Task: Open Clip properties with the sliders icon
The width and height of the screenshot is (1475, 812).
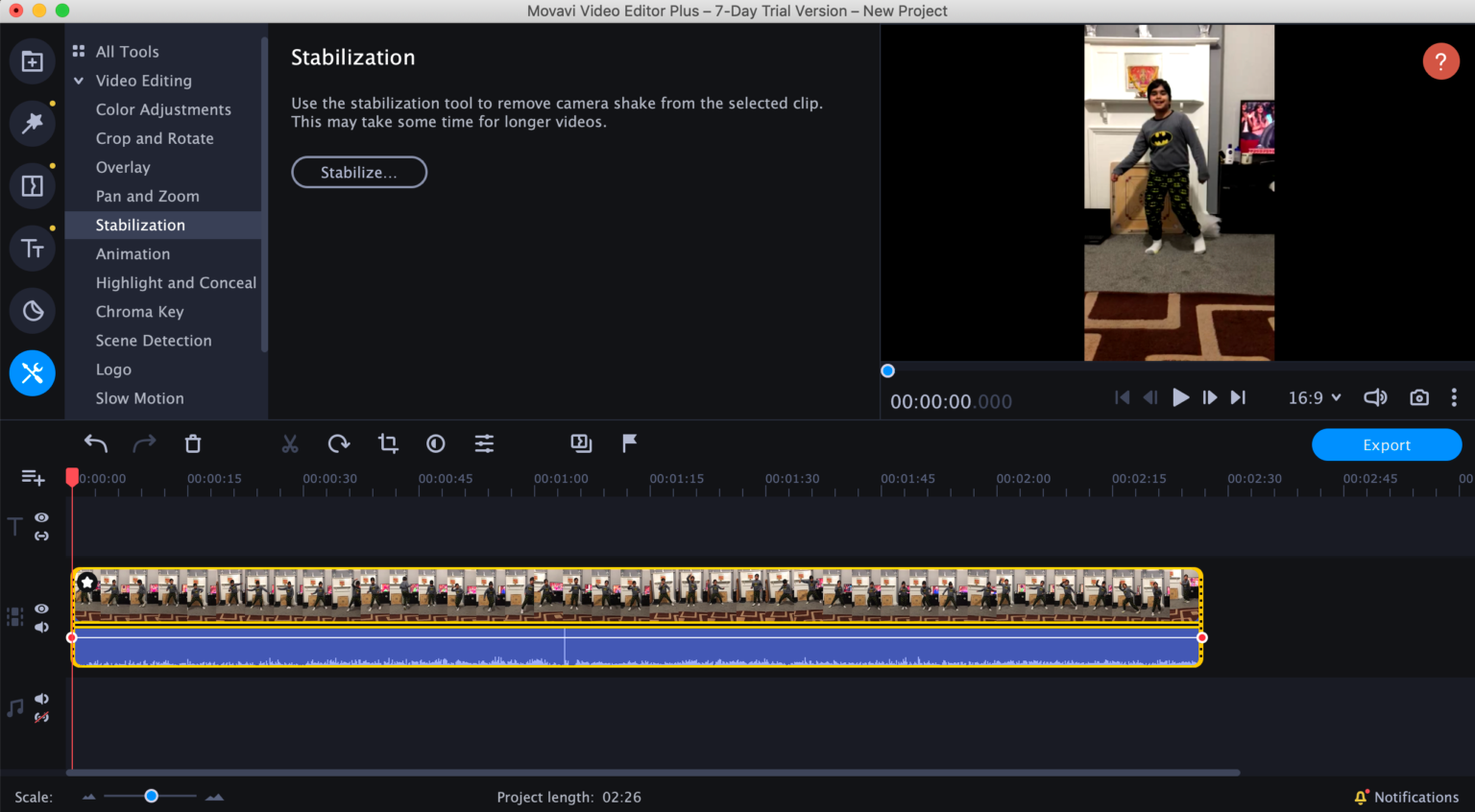Action: [484, 443]
